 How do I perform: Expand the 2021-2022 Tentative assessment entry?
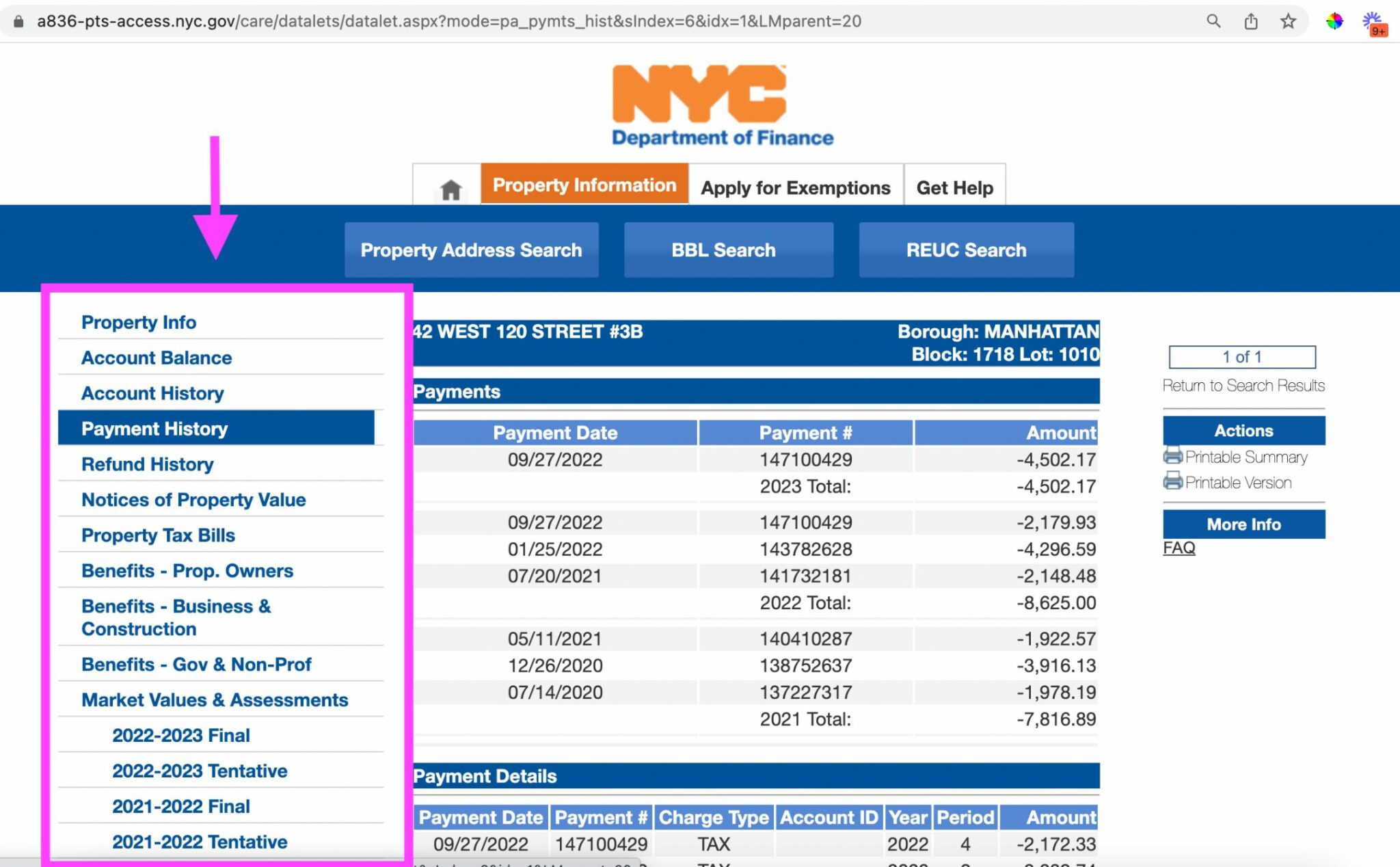198,841
